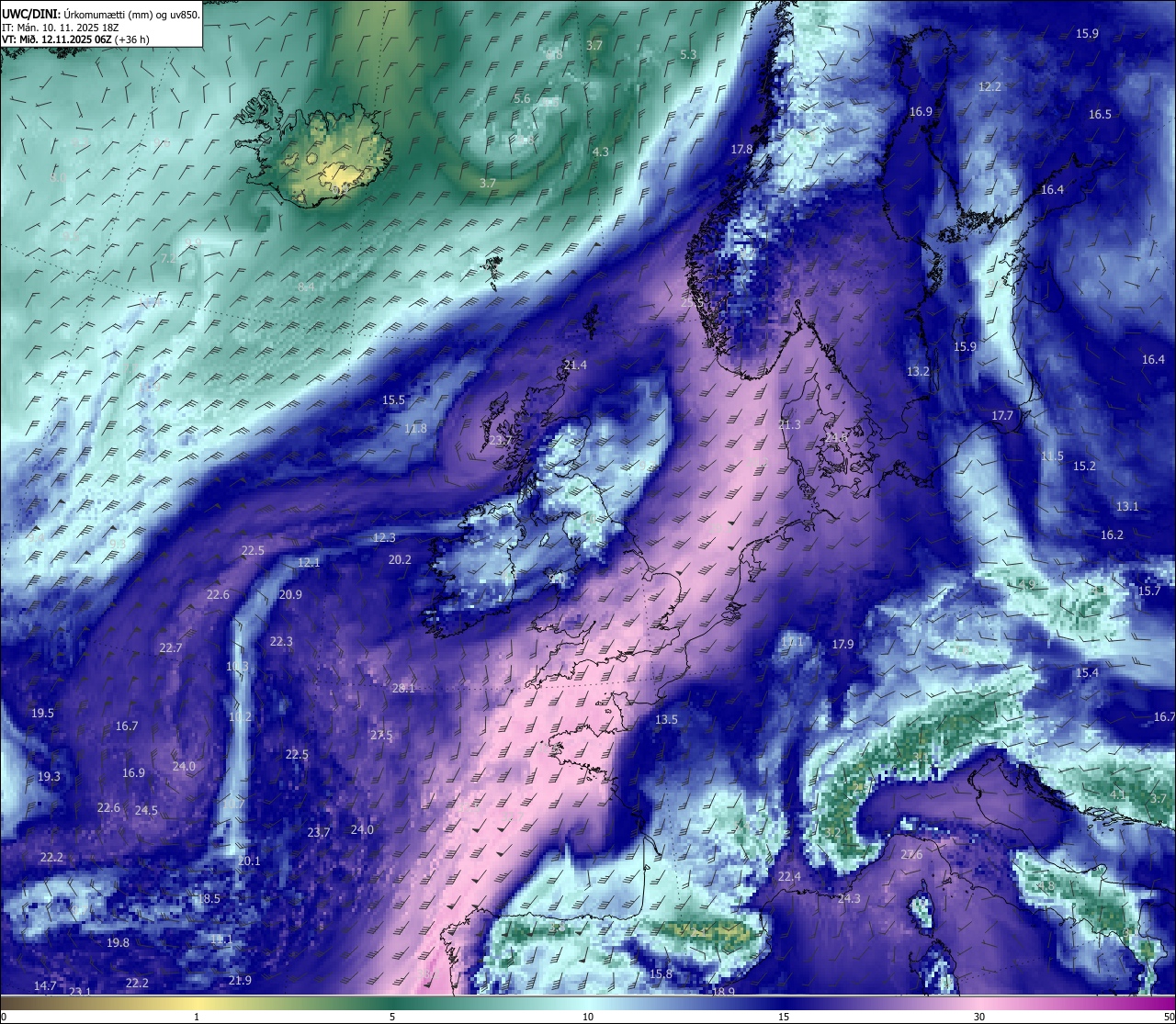1176x1024 pixels.
Task: Select the 24.5 map value
Action: coord(146,810)
